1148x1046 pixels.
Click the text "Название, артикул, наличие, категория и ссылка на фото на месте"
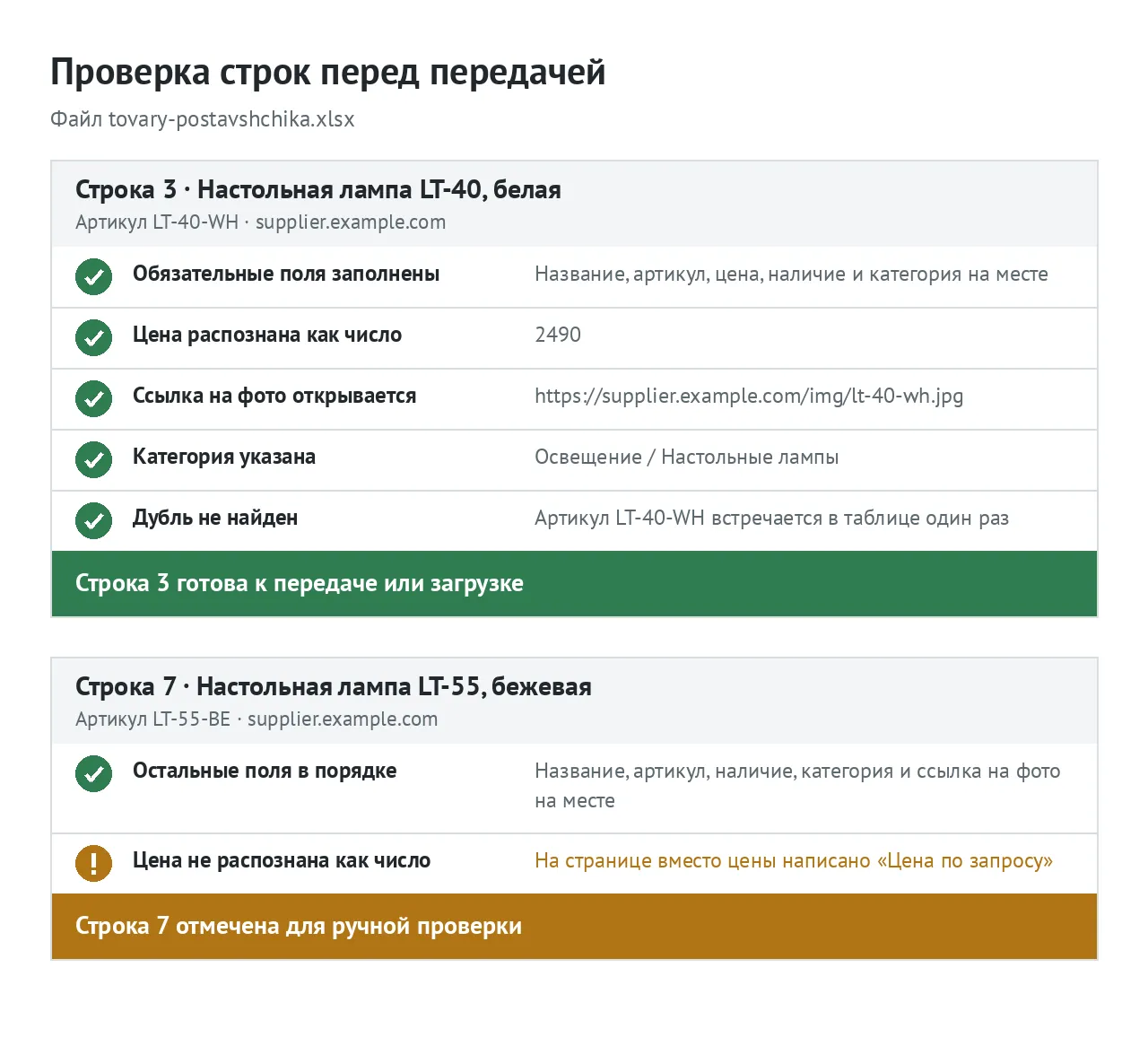[797, 786]
